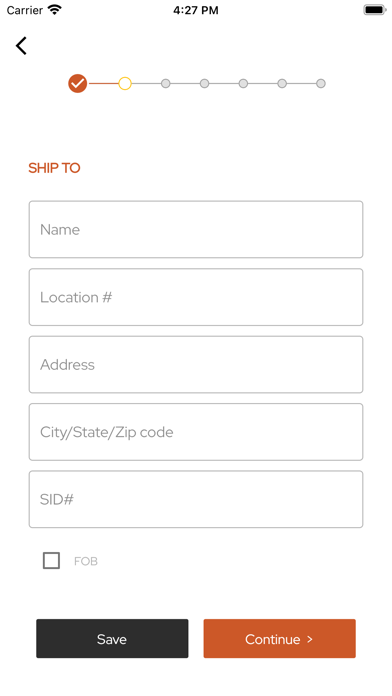Jump to the last progress step dot

coord(321,83)
